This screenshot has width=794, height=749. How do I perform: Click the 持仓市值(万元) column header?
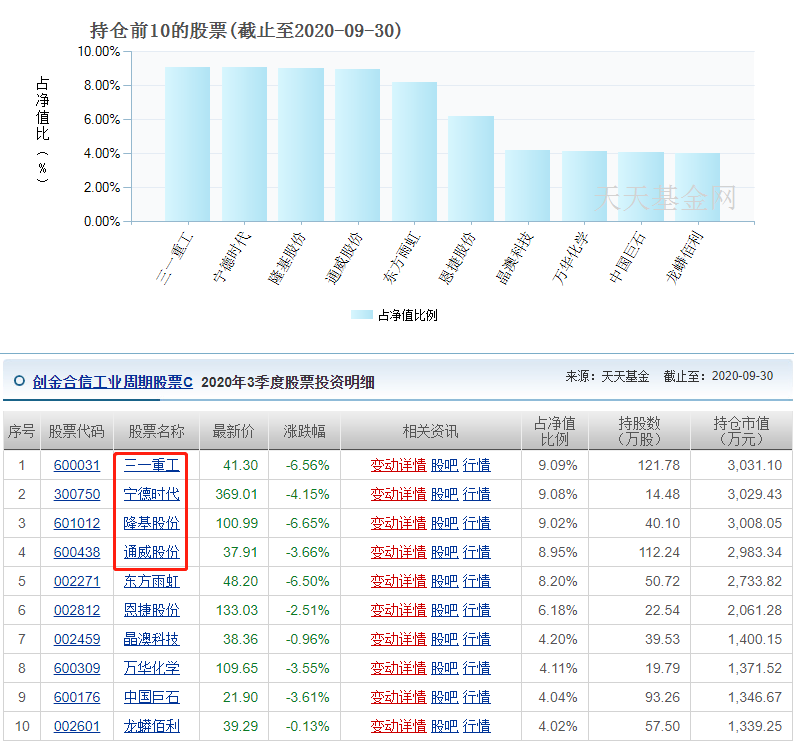(x=741, y=431)
